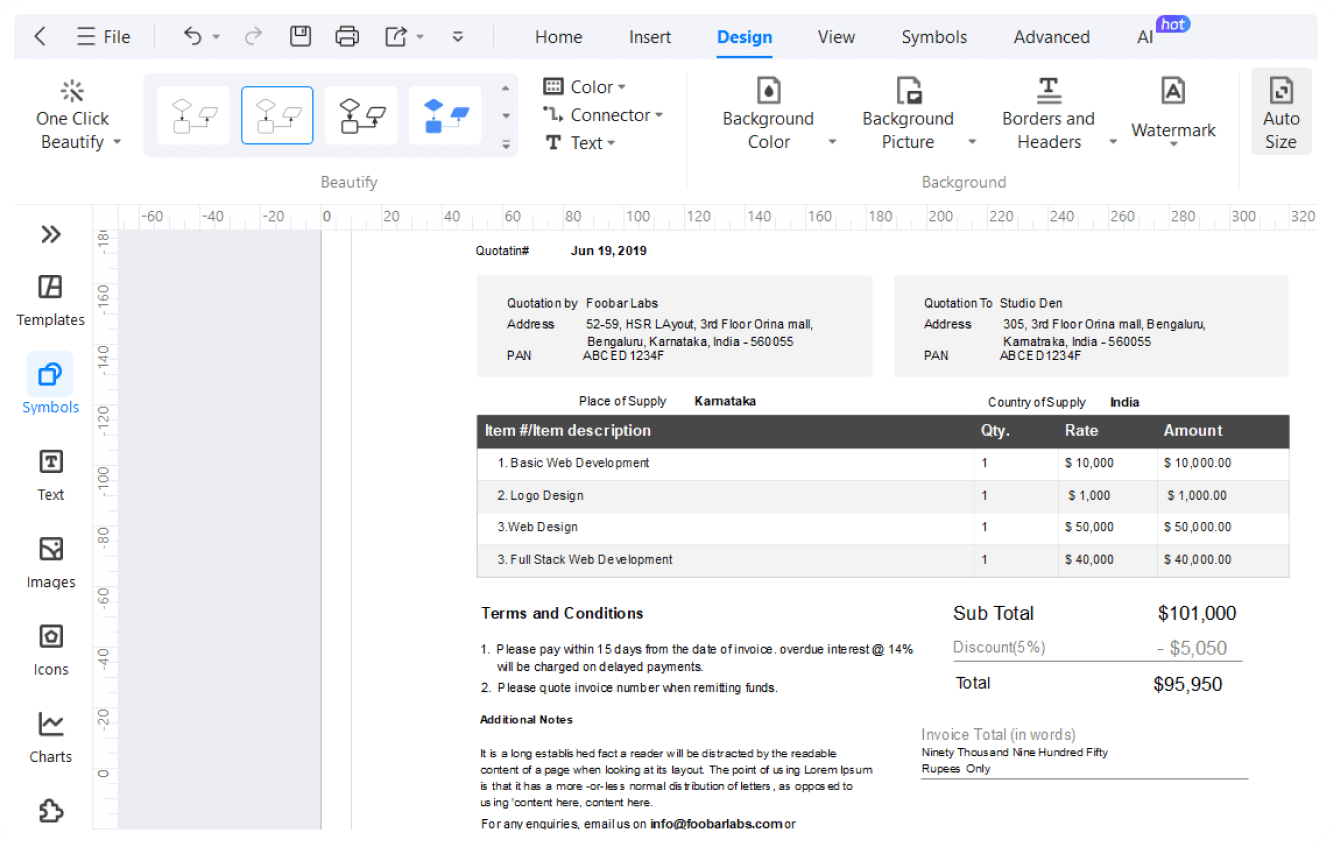Click the Background Color icon

click(768, 91)
